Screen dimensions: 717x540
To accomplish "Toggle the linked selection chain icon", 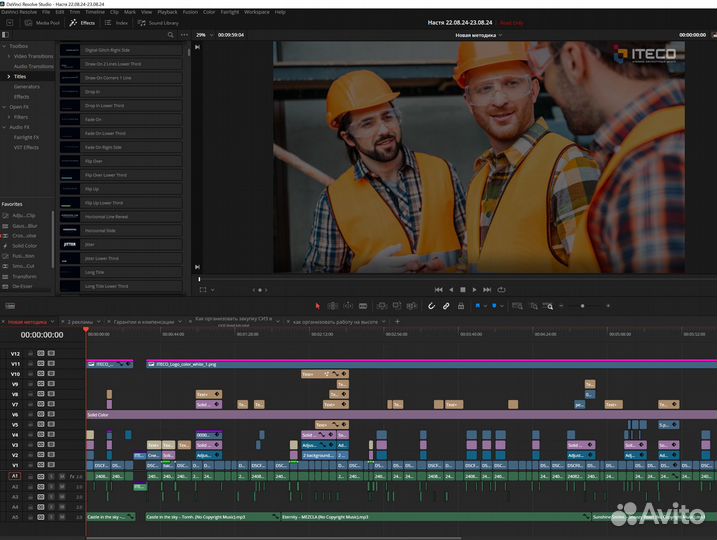I will [x=446, y=305].
